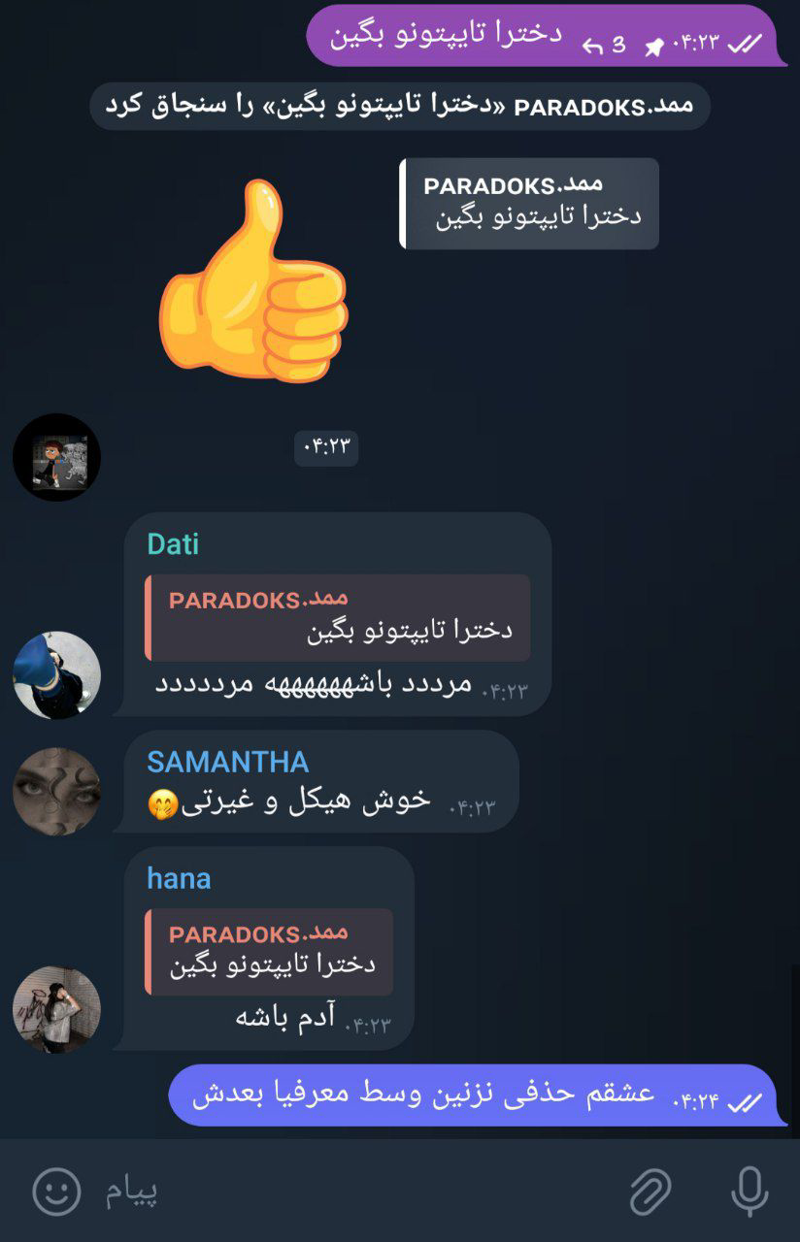Tap the paperclip attachment icon
The width and height of the screenshot is (800, 1242).
[650, 1191]
